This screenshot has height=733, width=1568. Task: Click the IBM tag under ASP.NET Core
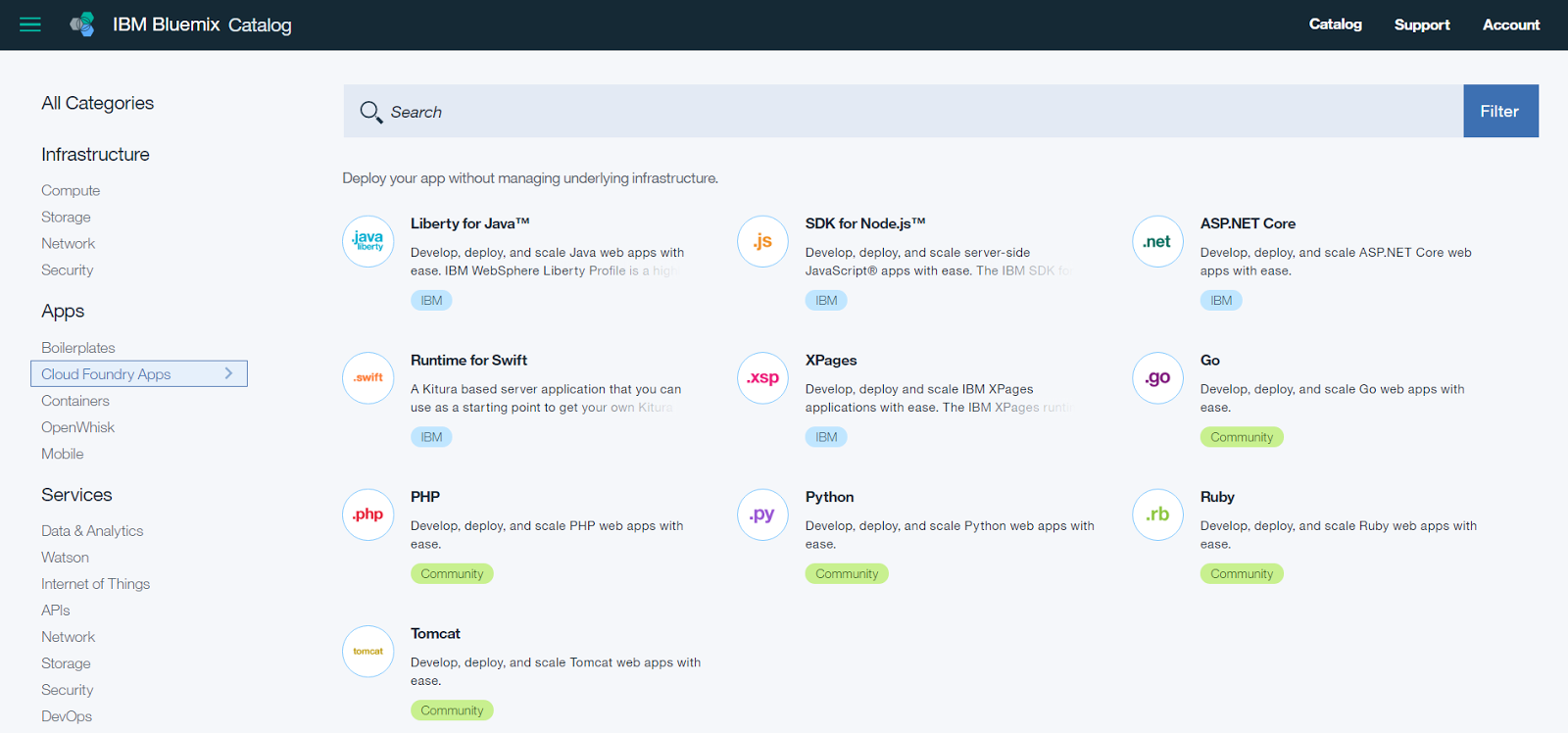(x=1221, y=300)
